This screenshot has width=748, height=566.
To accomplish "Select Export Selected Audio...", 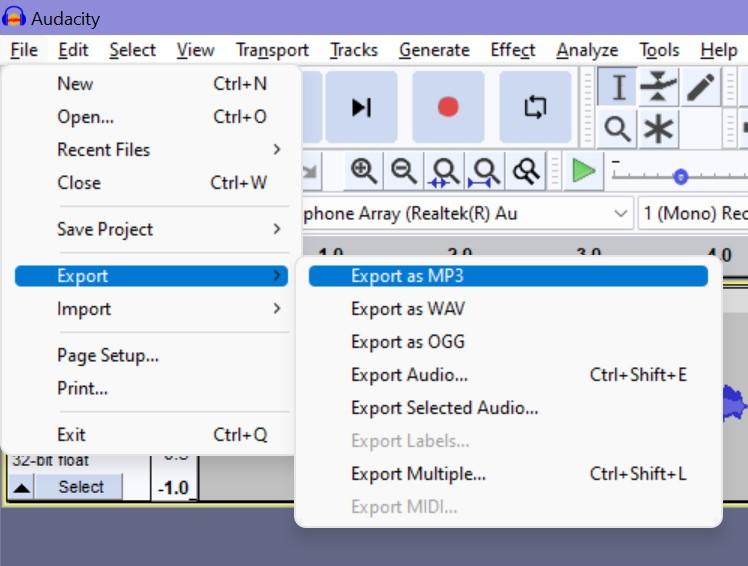I will tap(508, 408).
